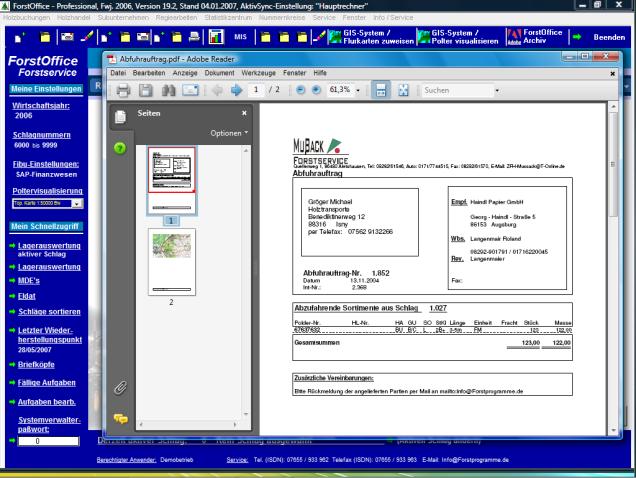Open the binoculars search tool in Adobe Reader
The width and height of the screenshot is (636, 478).
point(168,90)
